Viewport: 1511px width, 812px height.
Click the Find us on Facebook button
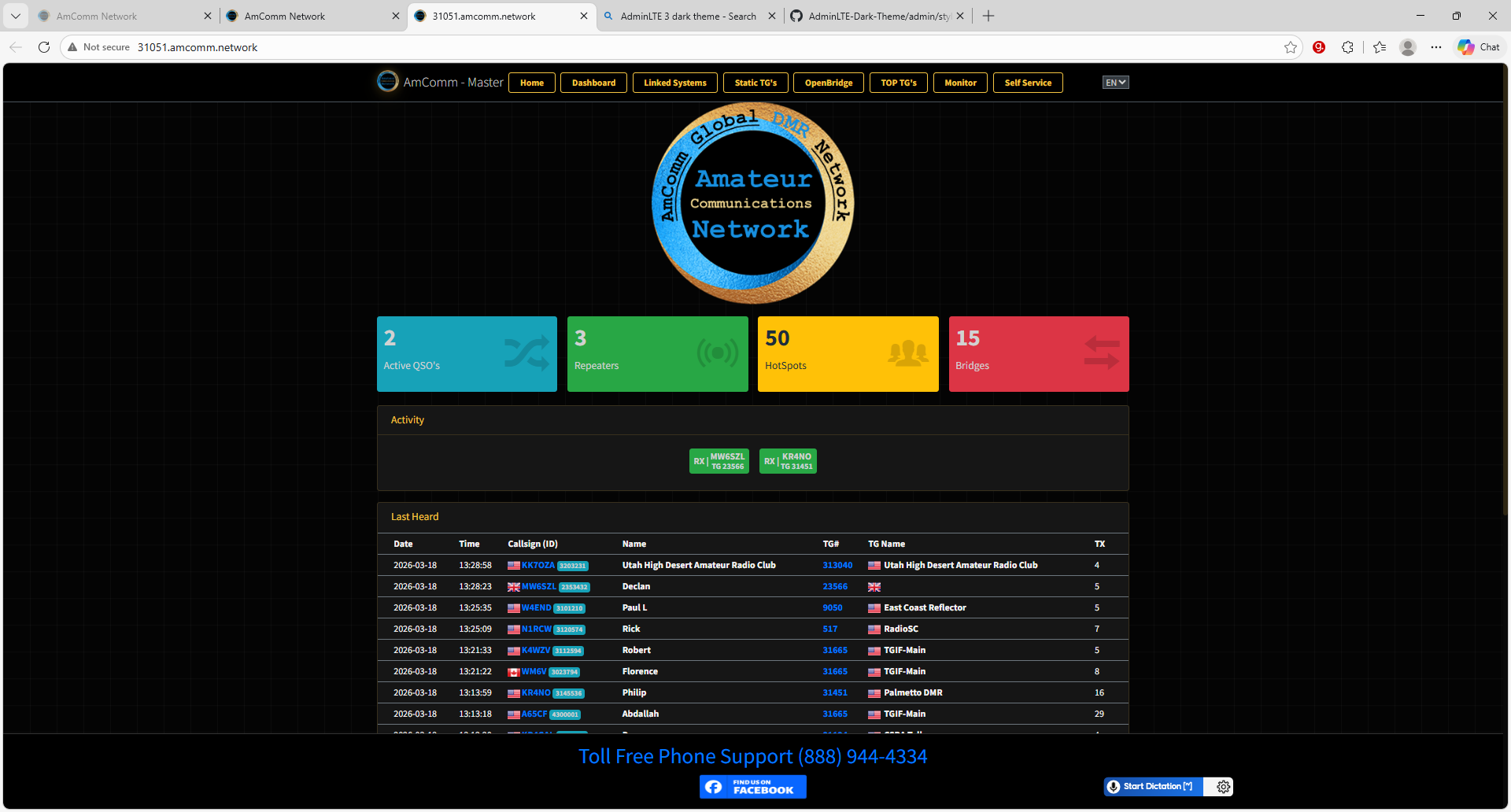click(752, 786)
